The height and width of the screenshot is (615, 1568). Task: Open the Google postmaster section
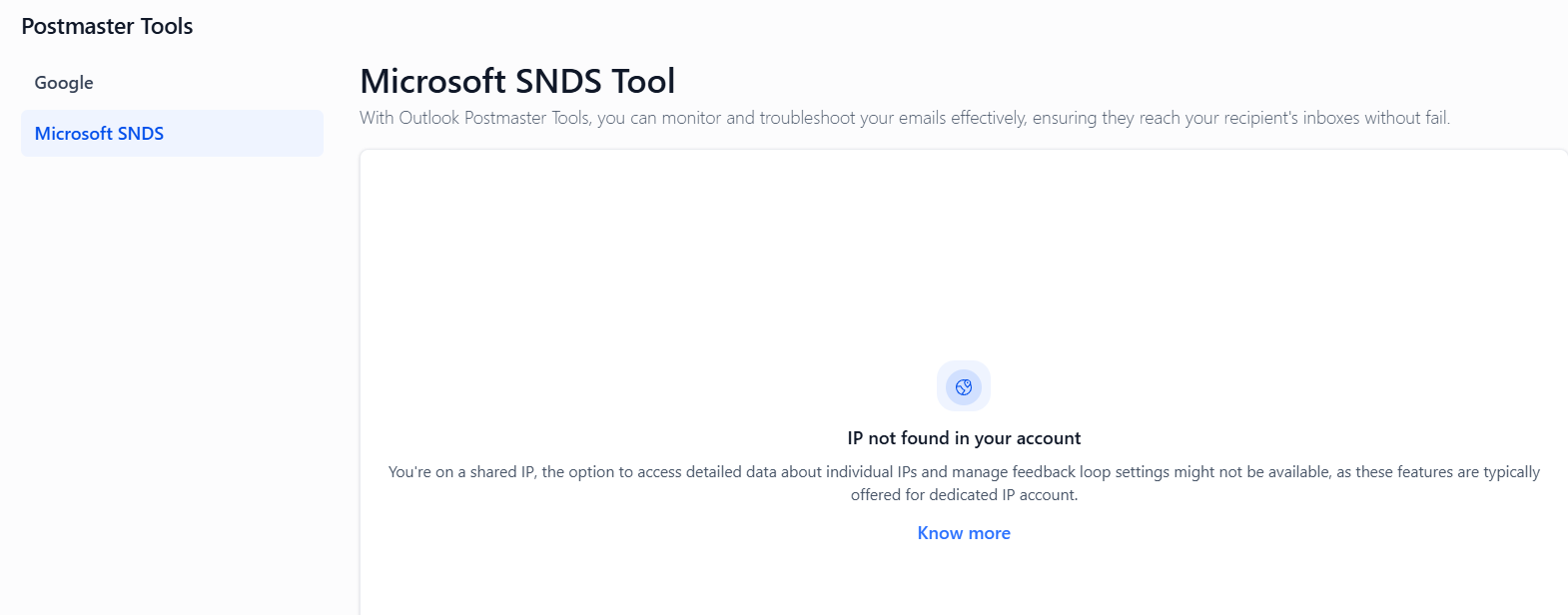[64, 83]
